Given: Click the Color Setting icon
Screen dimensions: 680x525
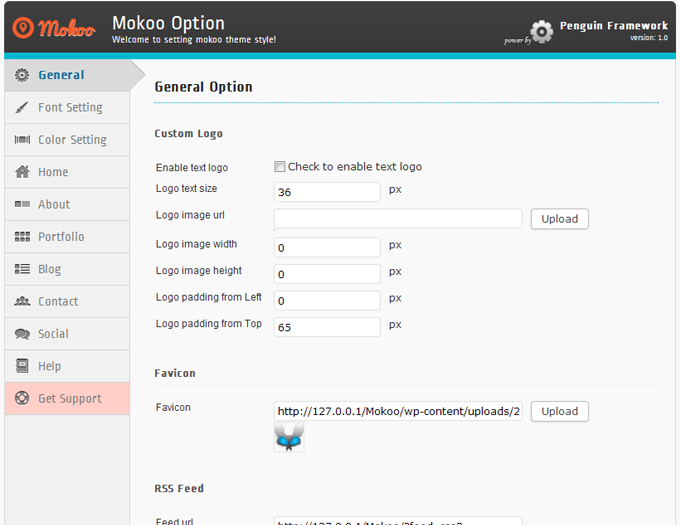Looking at the screenshot, I should (x=22, y=140).
